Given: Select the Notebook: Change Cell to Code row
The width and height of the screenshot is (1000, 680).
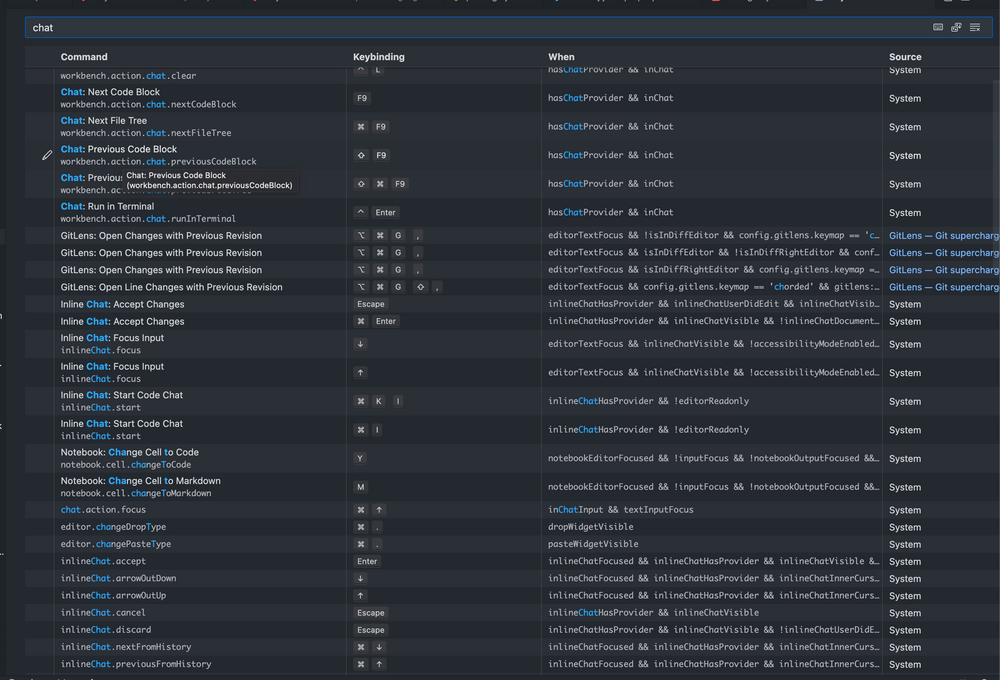Looking at the screenshot, I should (200, 458).
